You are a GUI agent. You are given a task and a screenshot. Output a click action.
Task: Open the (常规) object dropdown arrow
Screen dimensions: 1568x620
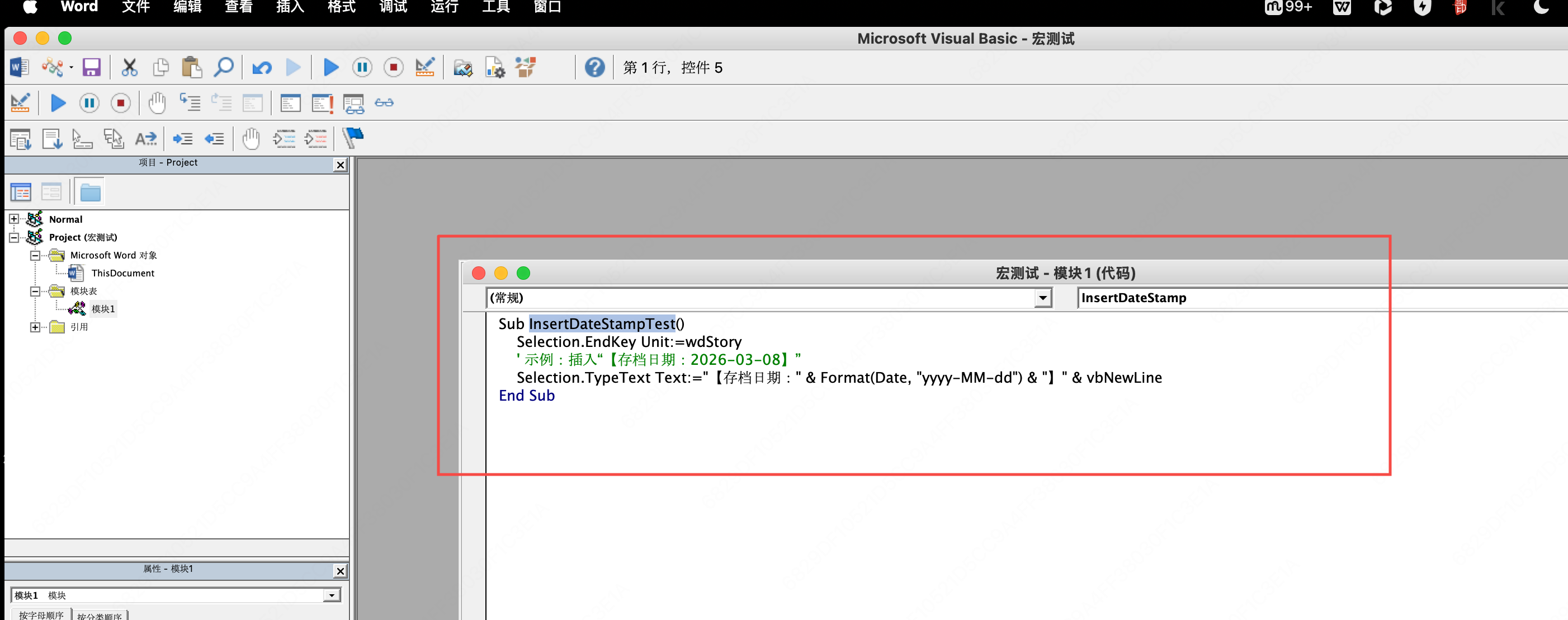1043,298
